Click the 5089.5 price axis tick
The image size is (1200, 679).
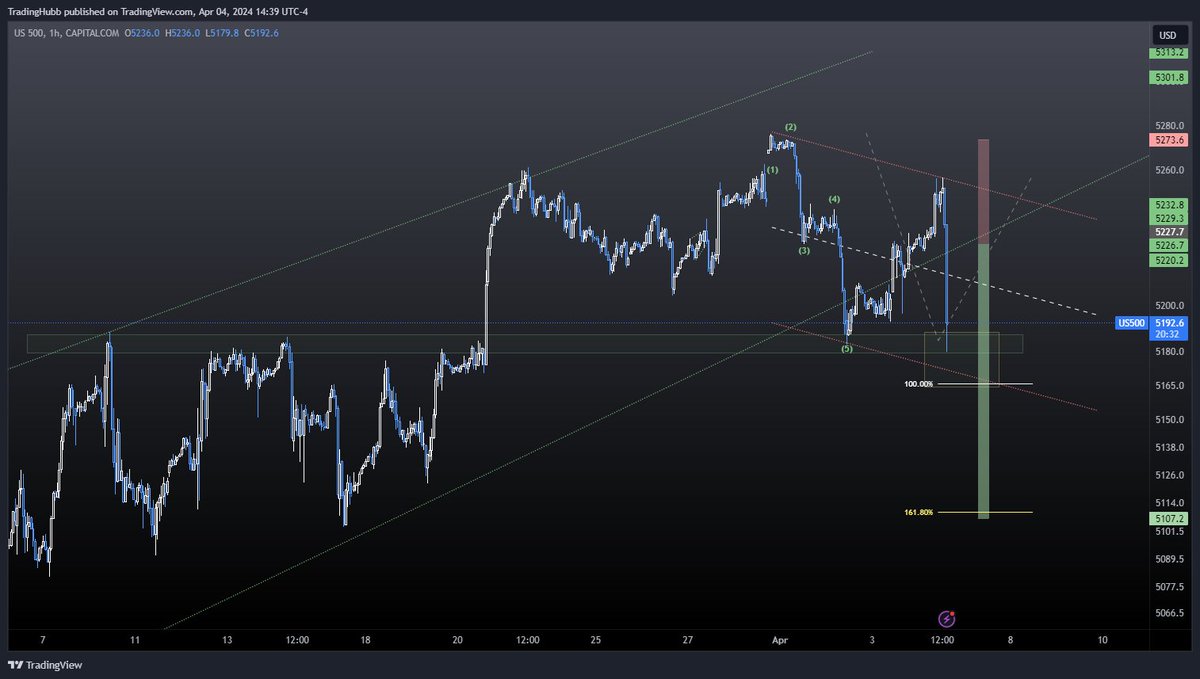point(1168,559)
